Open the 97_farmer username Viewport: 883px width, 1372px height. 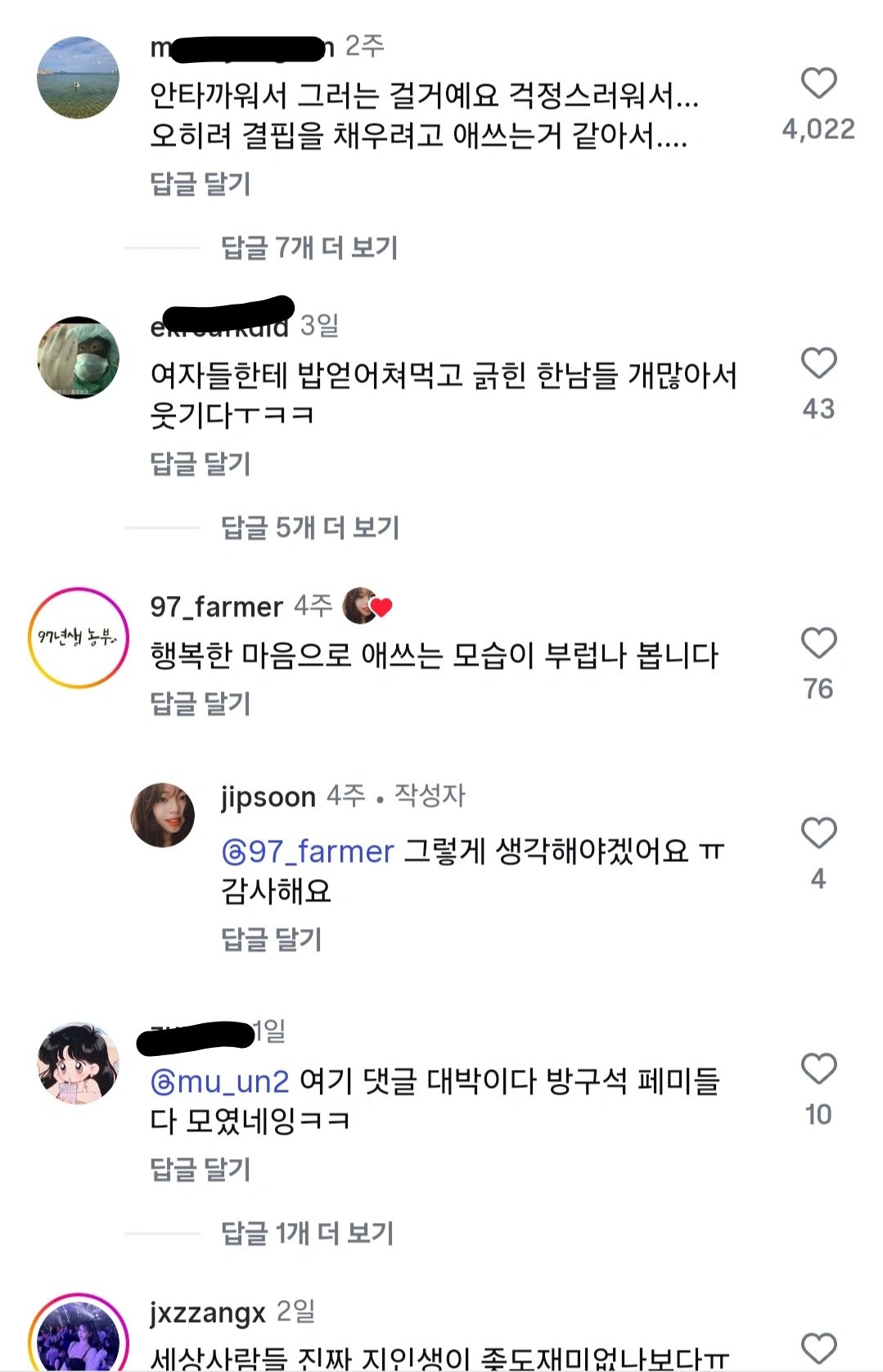(x=216, y=607)
